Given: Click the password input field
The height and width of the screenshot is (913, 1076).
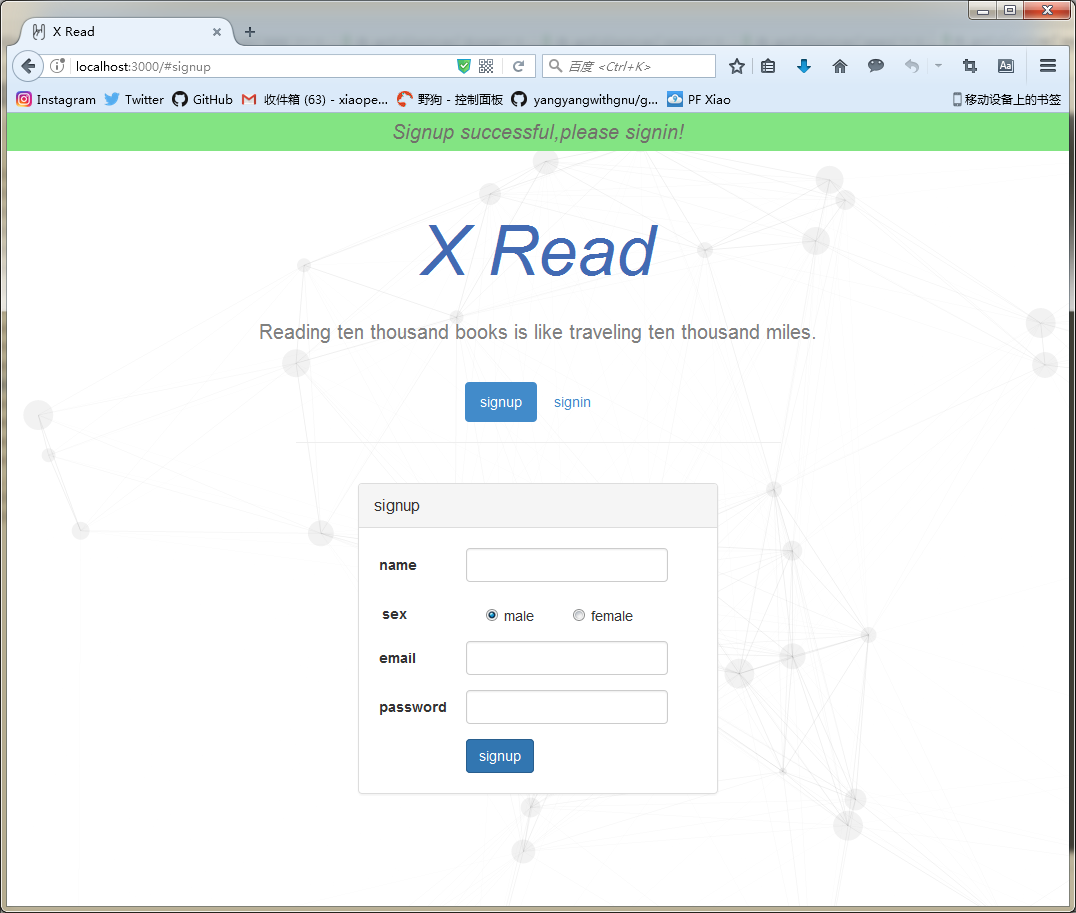Looking at the screenshot, I should tap(567, 707).
